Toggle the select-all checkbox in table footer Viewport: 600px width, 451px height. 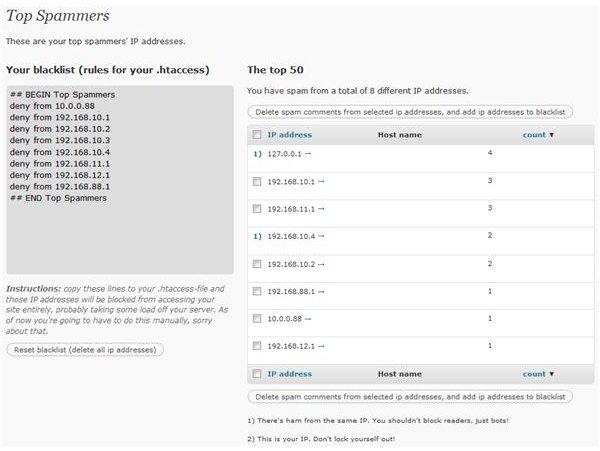click(x=257, y=374)
